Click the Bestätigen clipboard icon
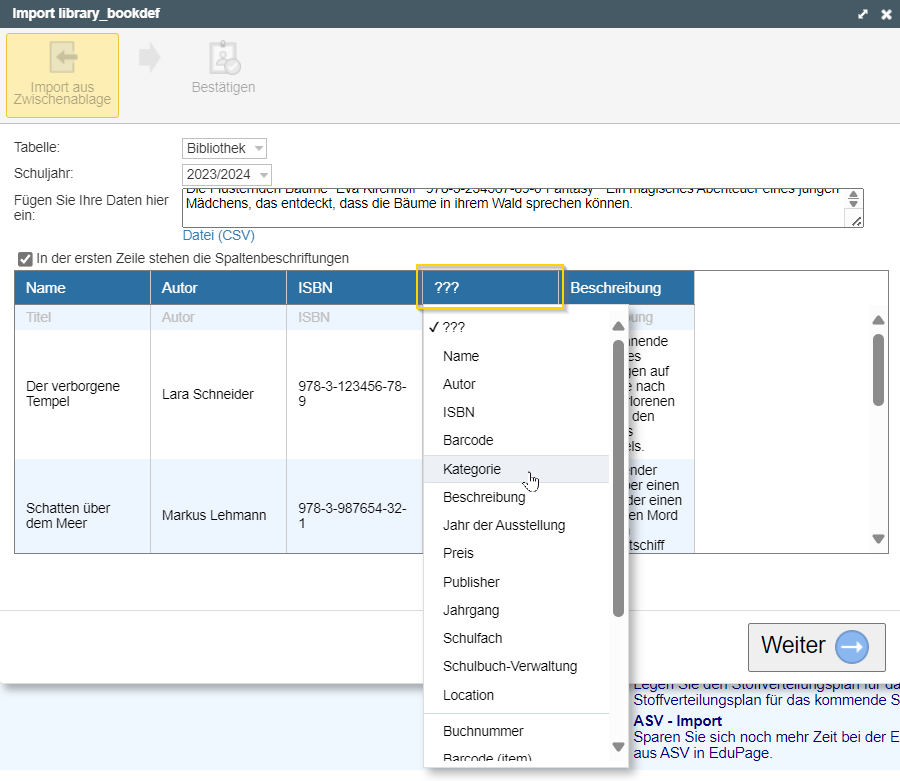 point(224,57)
